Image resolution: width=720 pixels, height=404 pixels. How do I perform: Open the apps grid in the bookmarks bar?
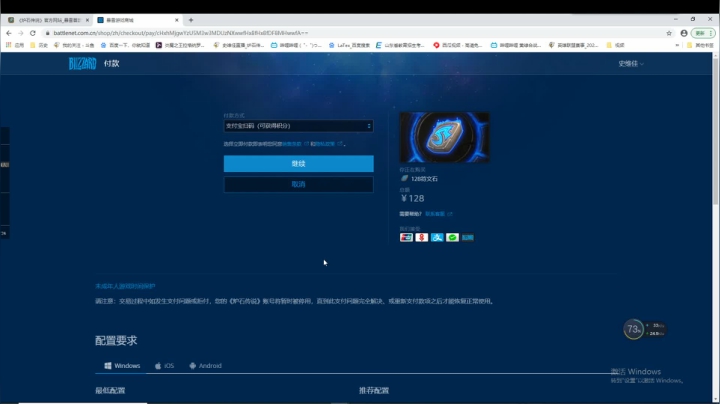pyautogui.click(x=15, y=45)
